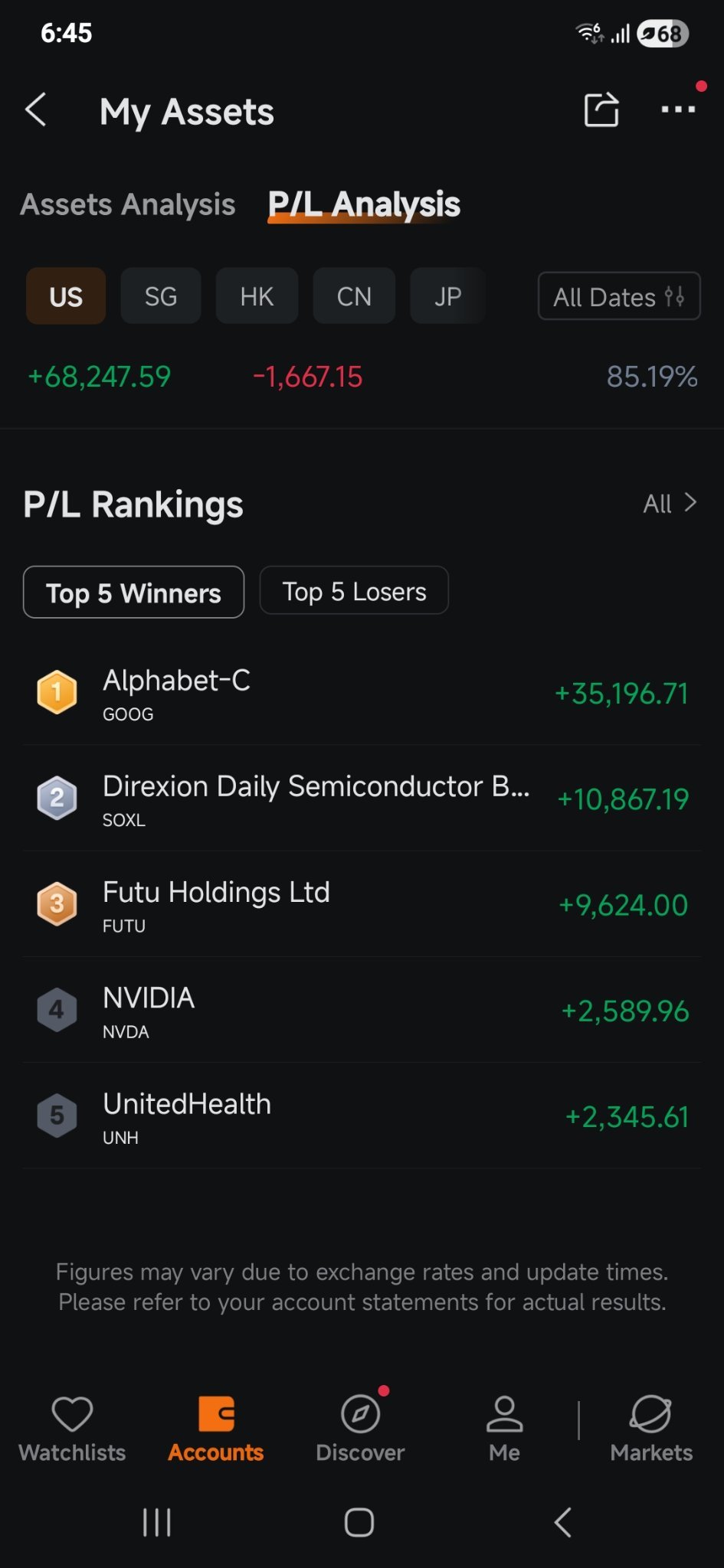Image resolution: width=724 pixels, height=1568 pixels.
Task: Open the NVIDIA NVDA ranking row
Action: tap(362, 1010)
